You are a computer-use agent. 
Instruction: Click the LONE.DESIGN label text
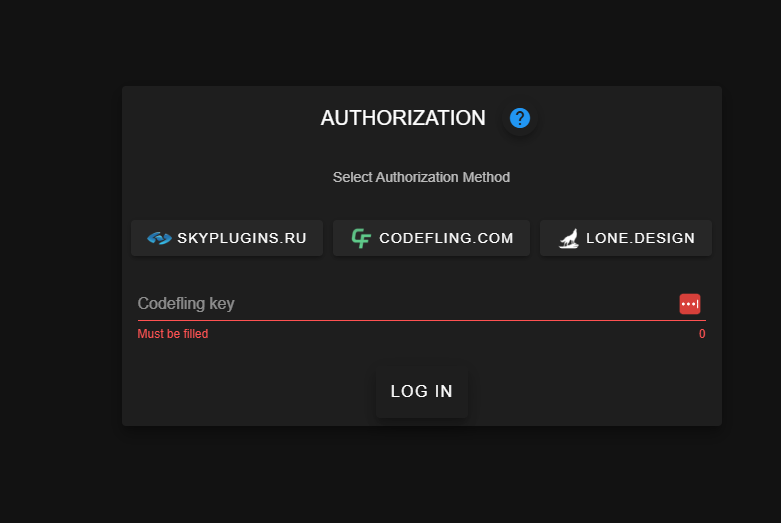click(x=640, y=239)
